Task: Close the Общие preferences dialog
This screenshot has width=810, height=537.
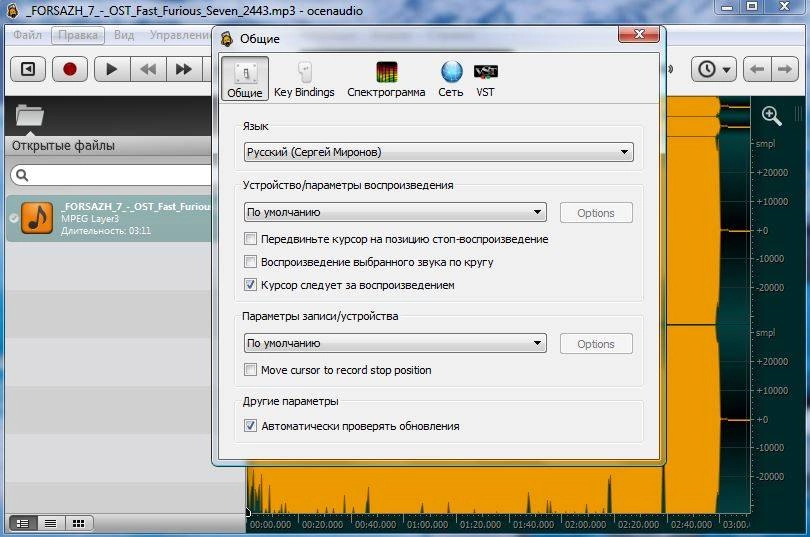Action: pyautogui.click(x=639, y=35)
